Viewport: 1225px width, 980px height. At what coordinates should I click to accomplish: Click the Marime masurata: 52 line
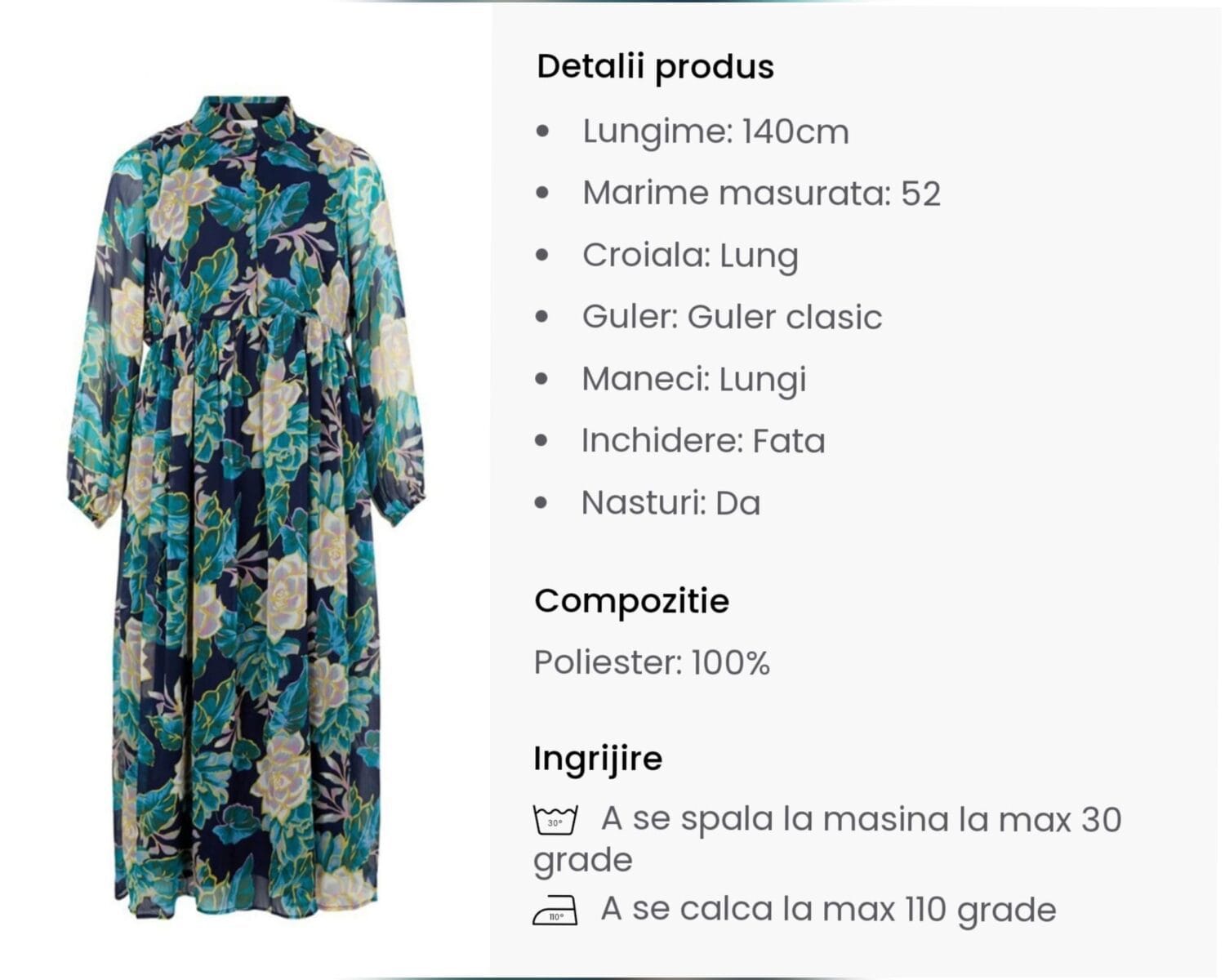[x=761, y=194]
